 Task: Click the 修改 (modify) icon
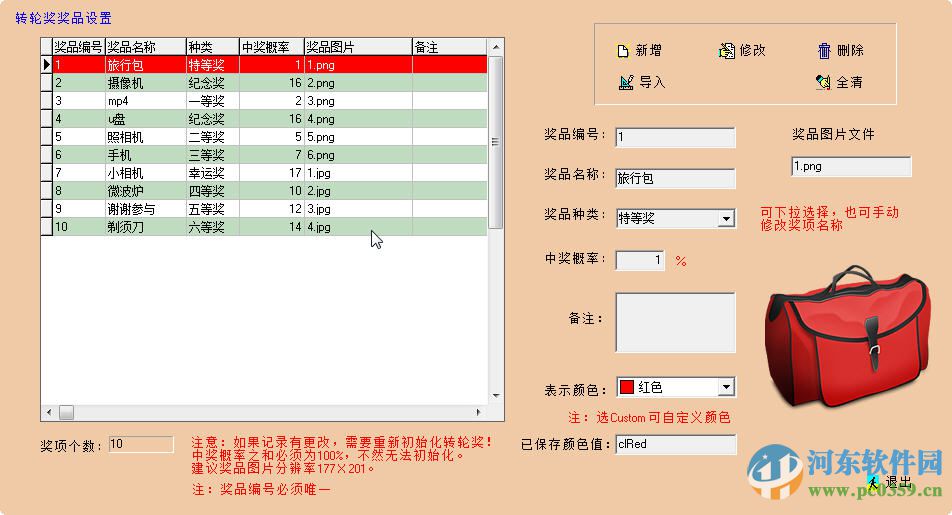point(726,51)
